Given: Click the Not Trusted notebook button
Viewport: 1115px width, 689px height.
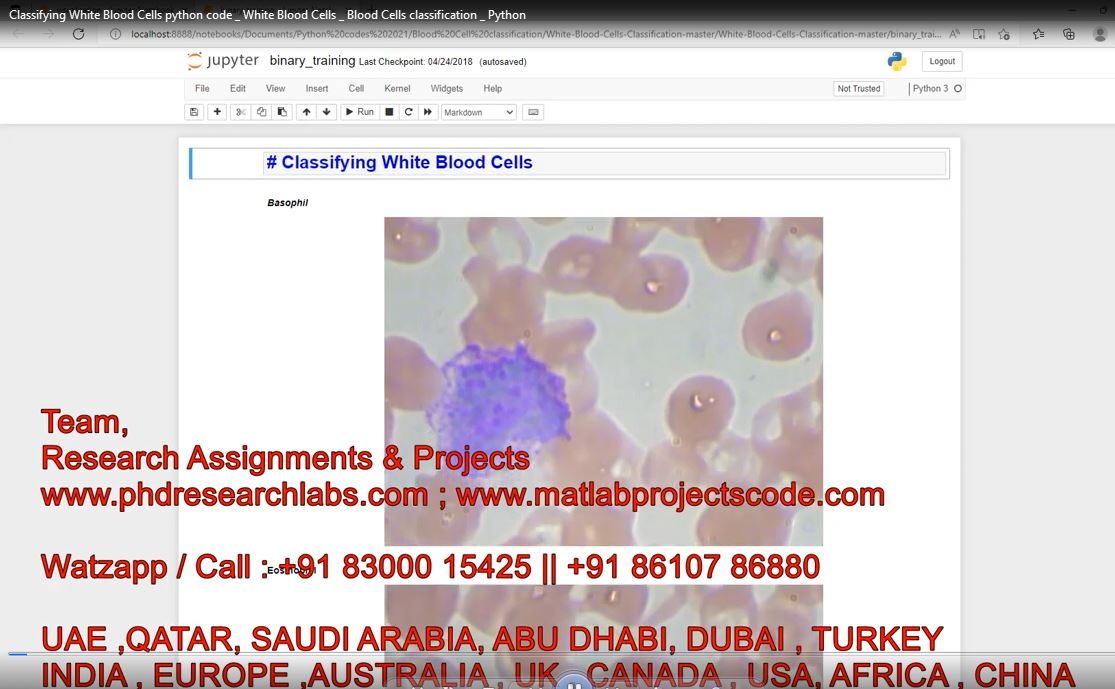Looking at the screenshot, I should point(859,88).
